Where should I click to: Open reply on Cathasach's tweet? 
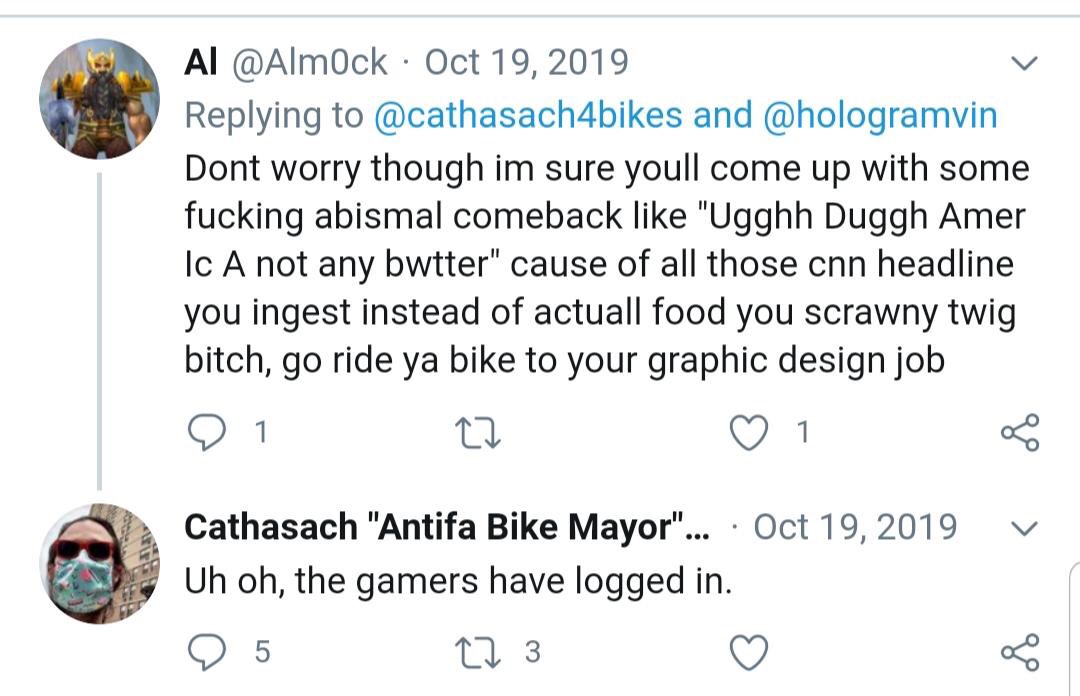point(206,652)
